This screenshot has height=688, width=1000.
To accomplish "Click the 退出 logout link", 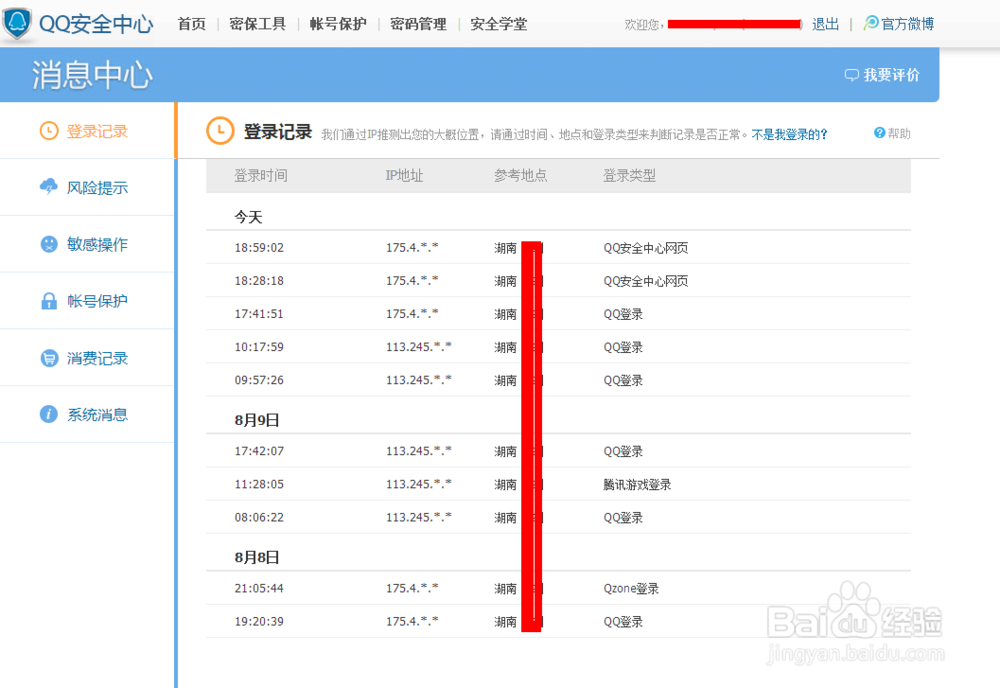I will coord(825,24).
